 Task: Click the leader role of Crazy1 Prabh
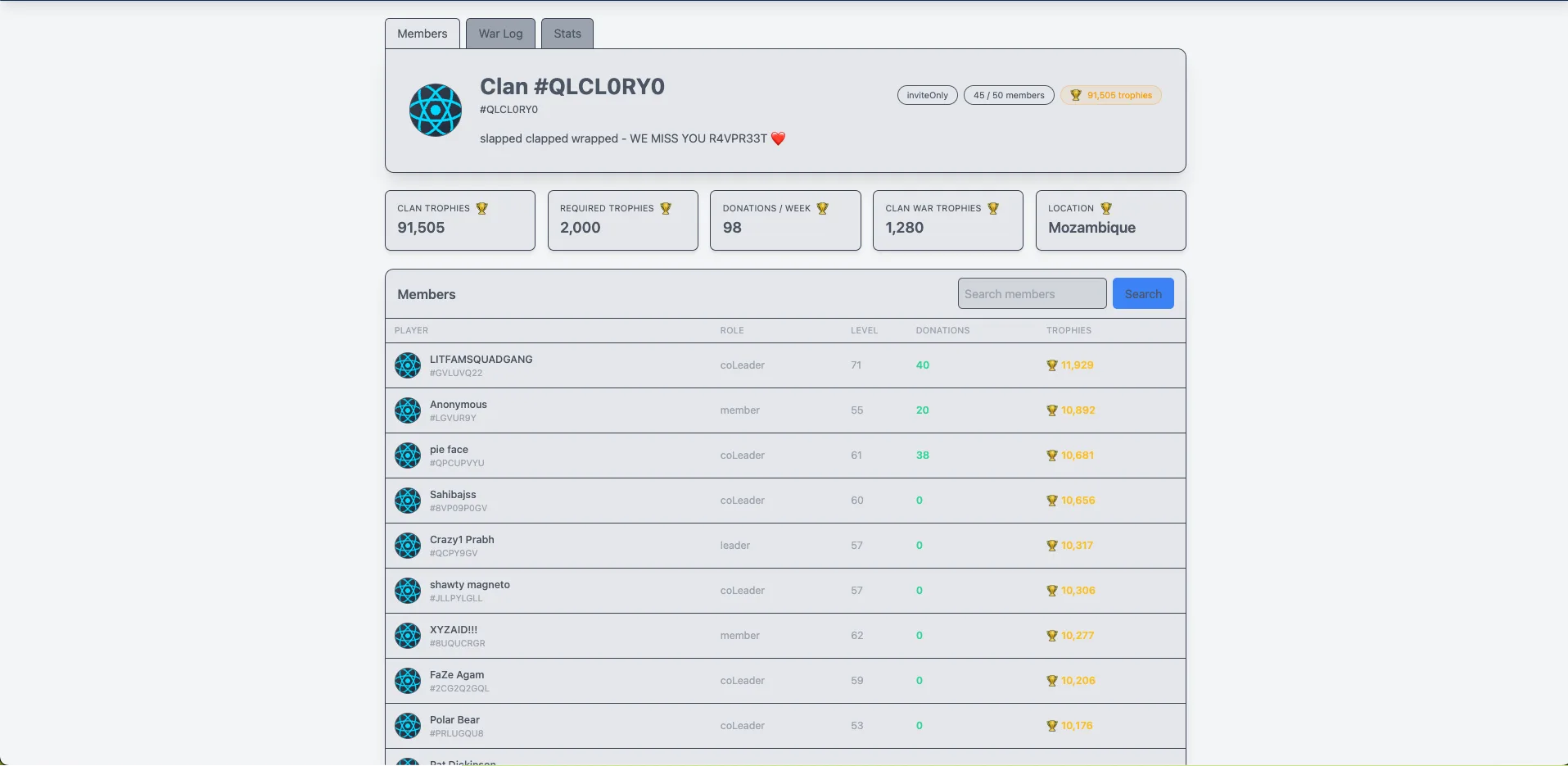click(x=734, y=546)
